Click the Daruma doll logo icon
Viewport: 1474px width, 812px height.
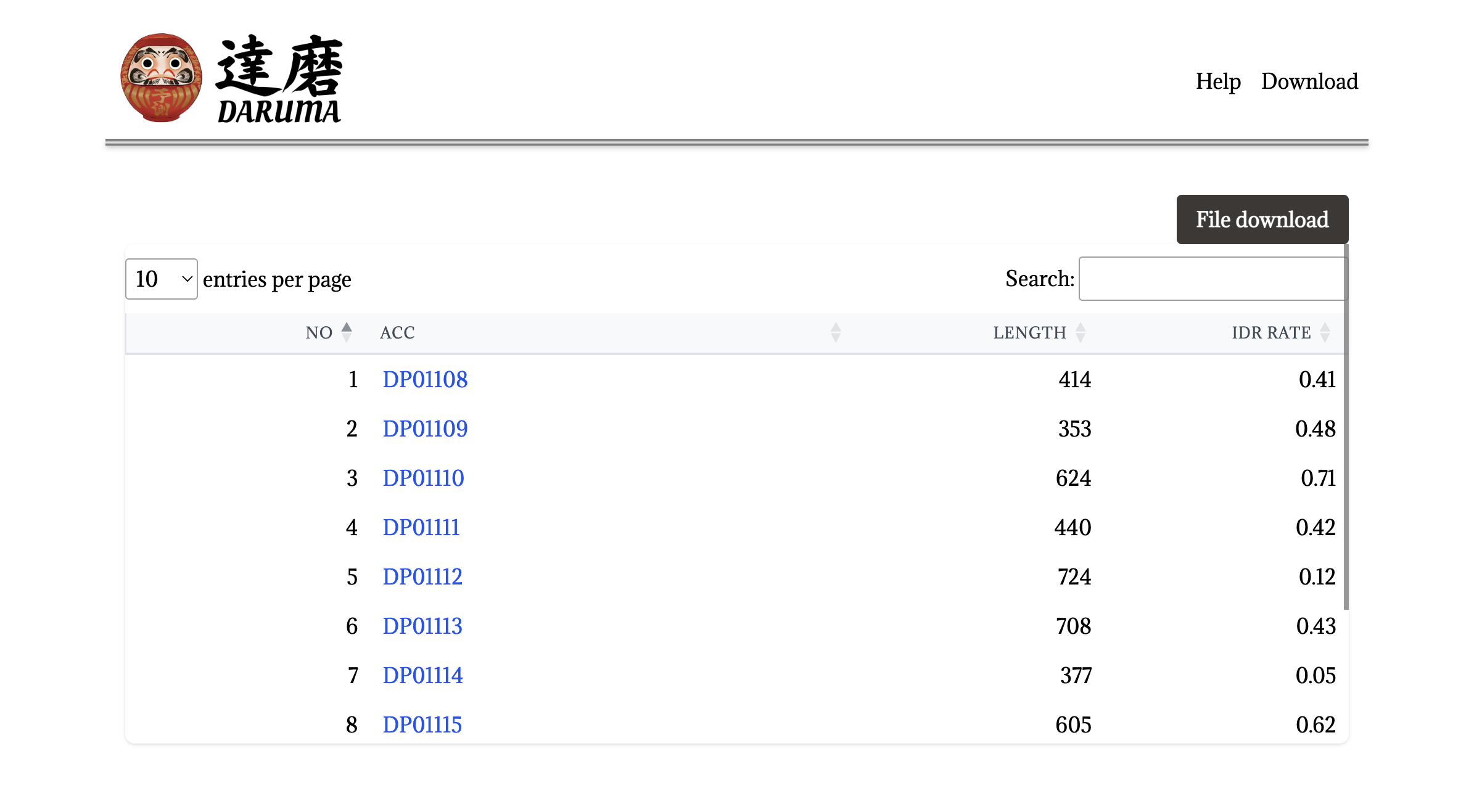pyautogui.click(x=161, y=78)
